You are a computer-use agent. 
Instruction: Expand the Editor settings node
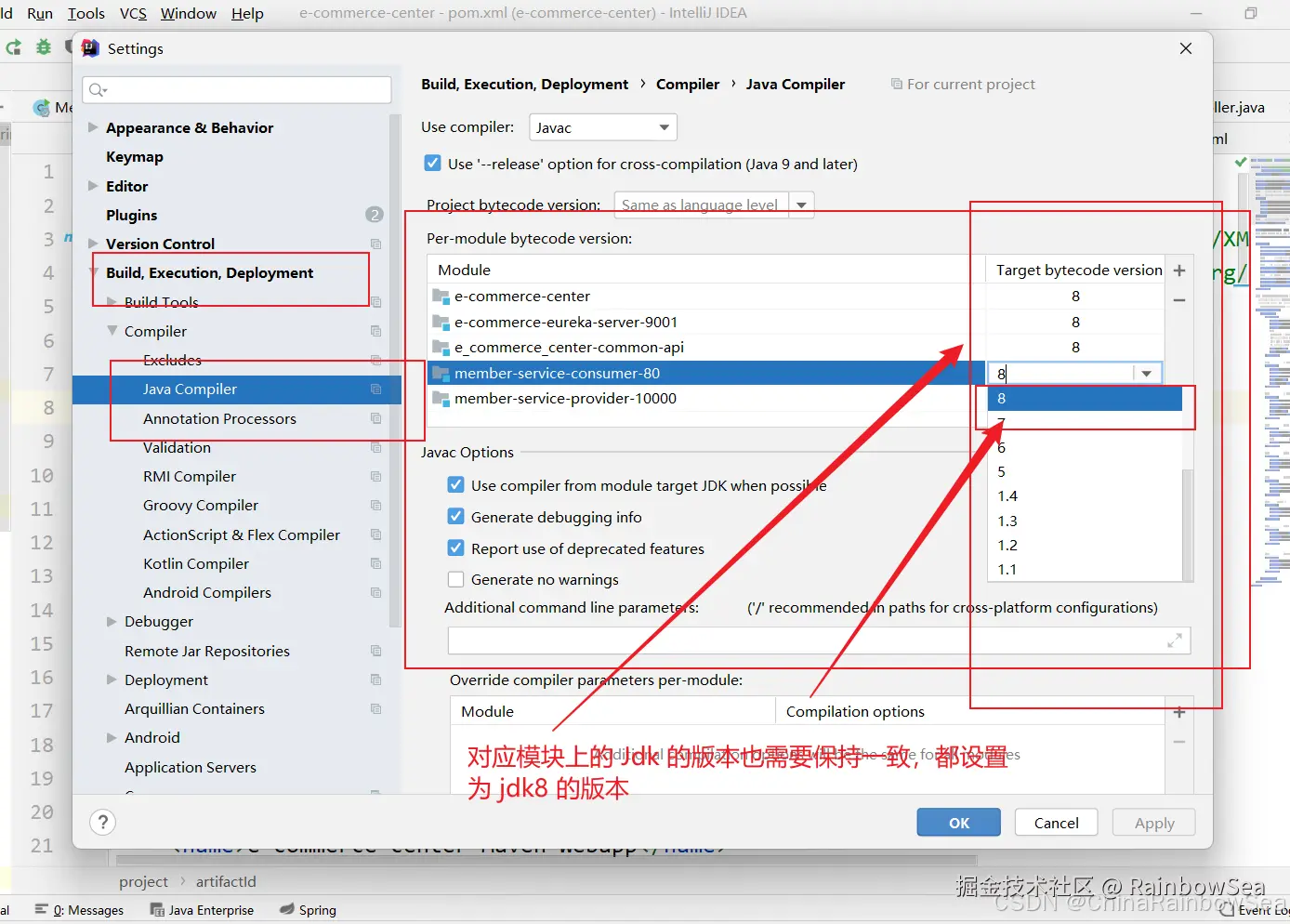pyautogui.click(x=93, y=186)
